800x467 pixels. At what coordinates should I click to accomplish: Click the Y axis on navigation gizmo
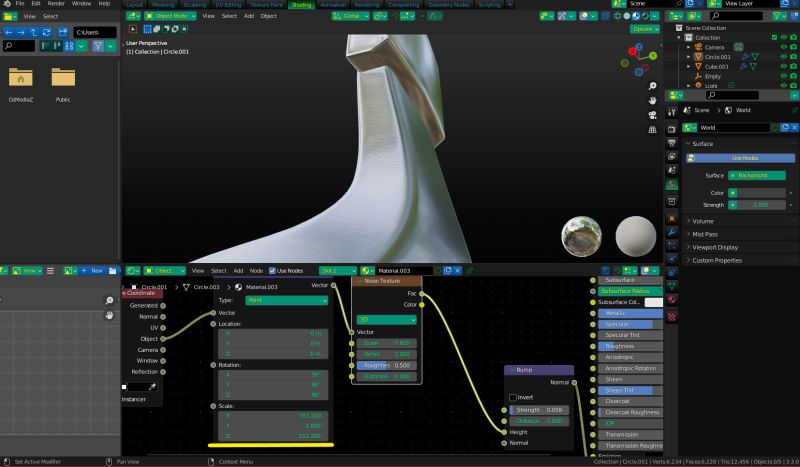pos(653,56)
